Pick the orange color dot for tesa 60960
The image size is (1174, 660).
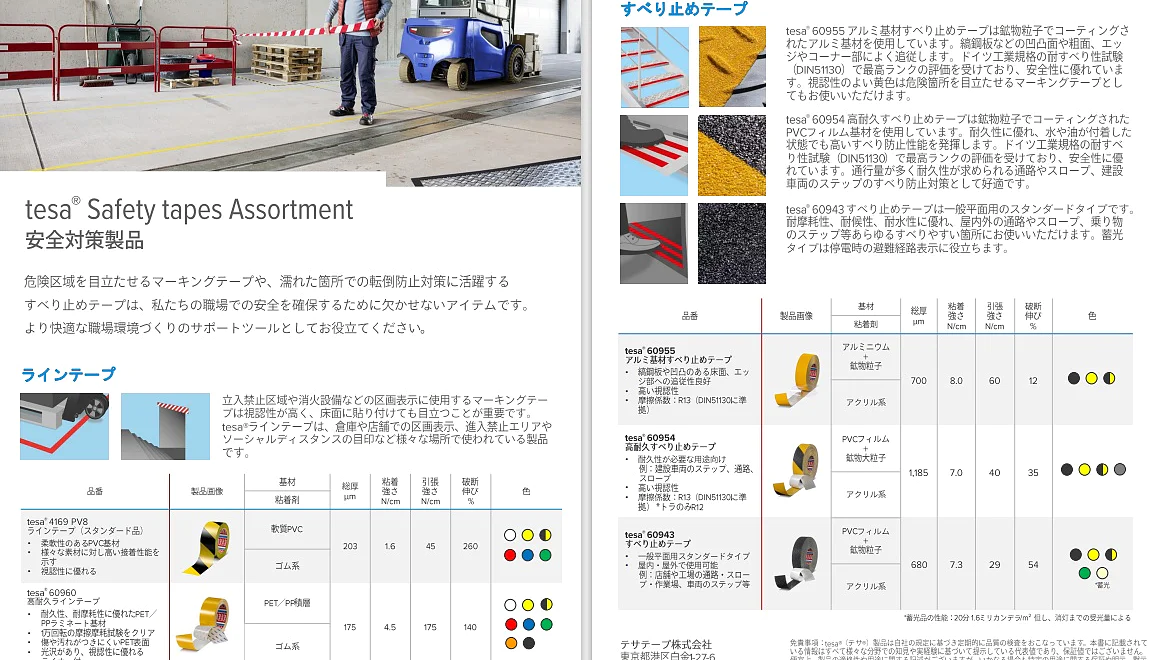point(511,643)
